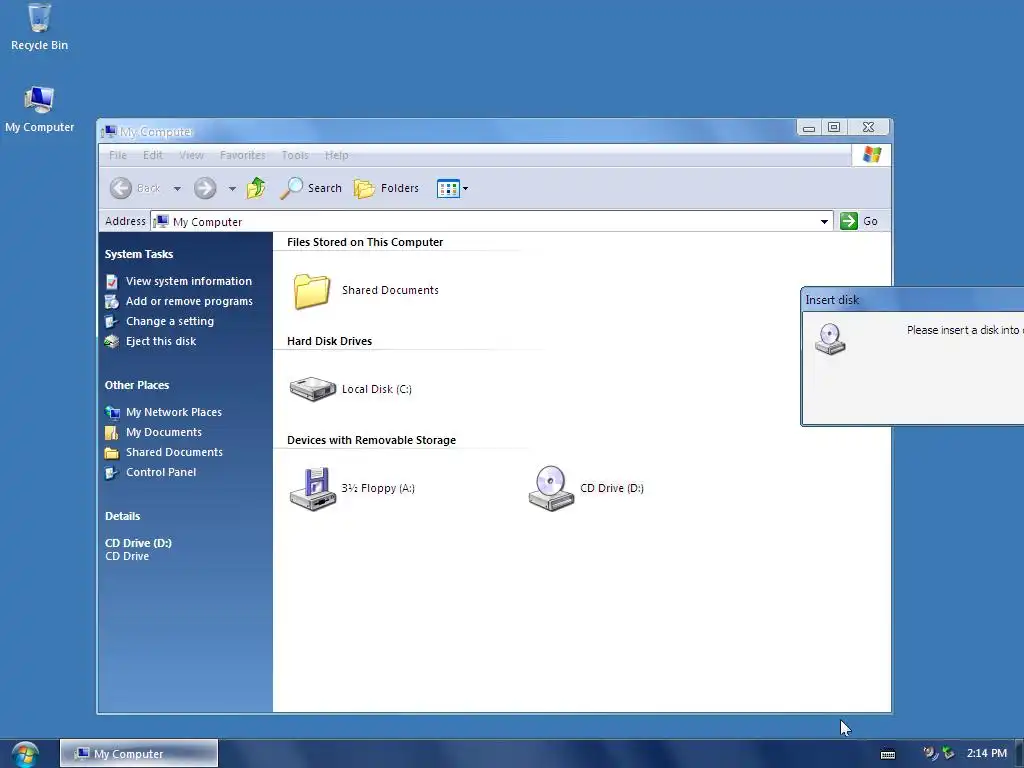
Task: Select the Shared Documents folder icon
Action: point(312,291)
